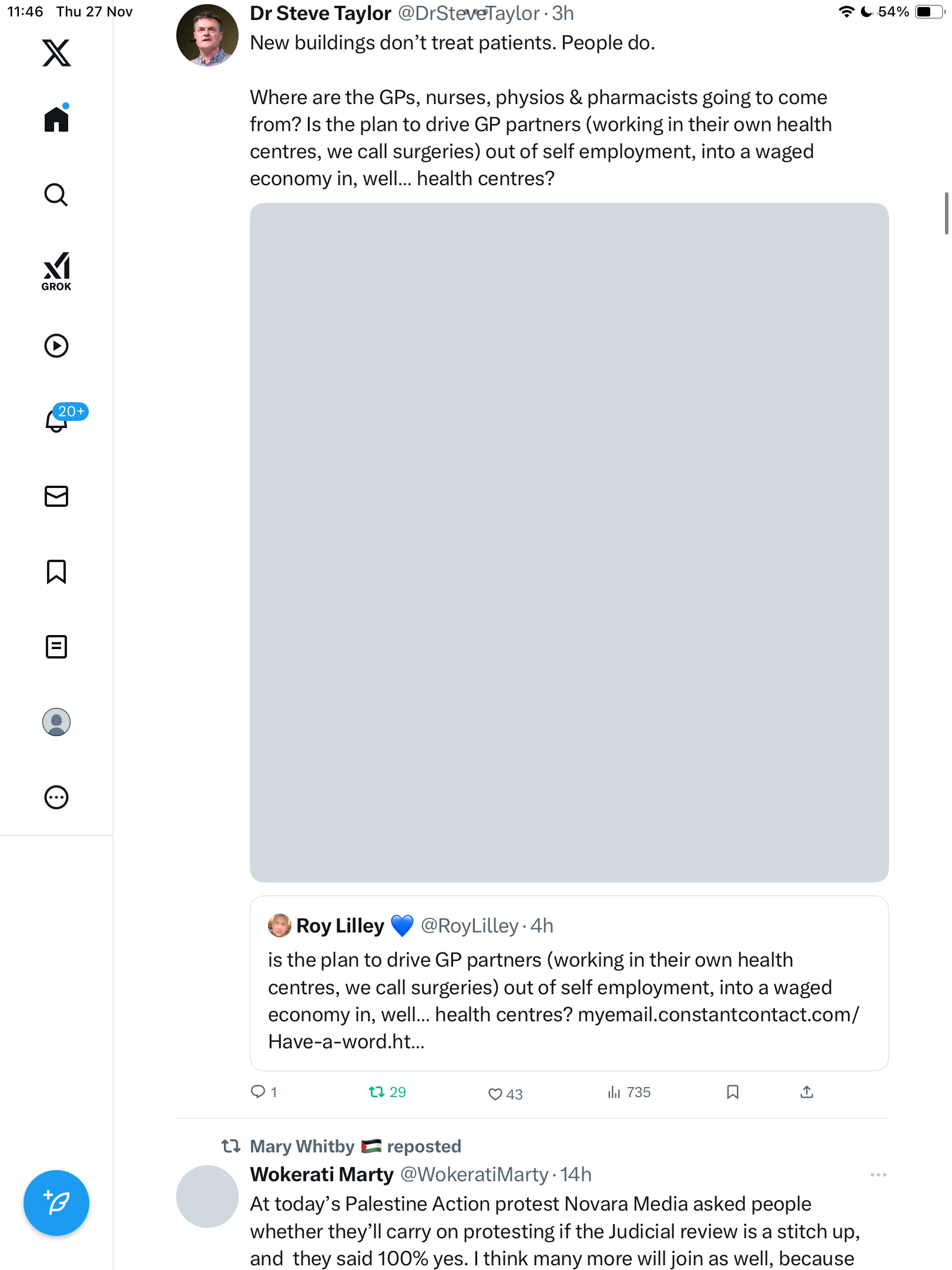952x1270 pixels.
Task: Share Dr Steve Taylor's post
Action: pos(807,1092)
